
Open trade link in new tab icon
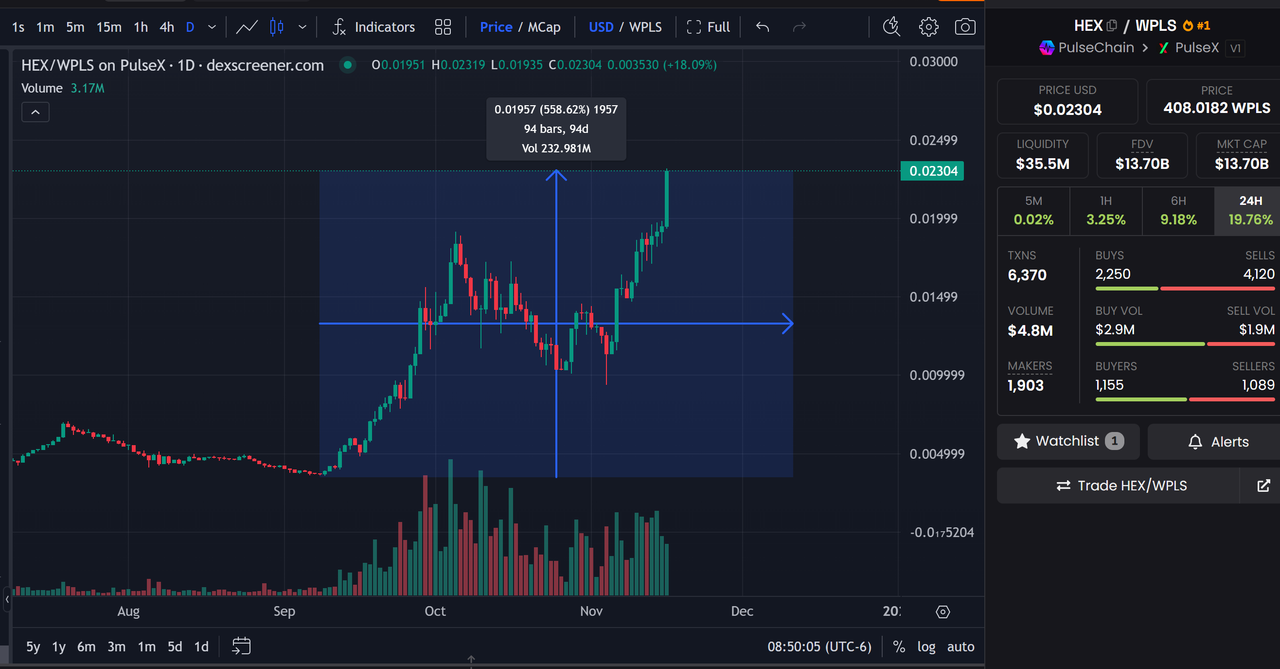point(1262,485)
